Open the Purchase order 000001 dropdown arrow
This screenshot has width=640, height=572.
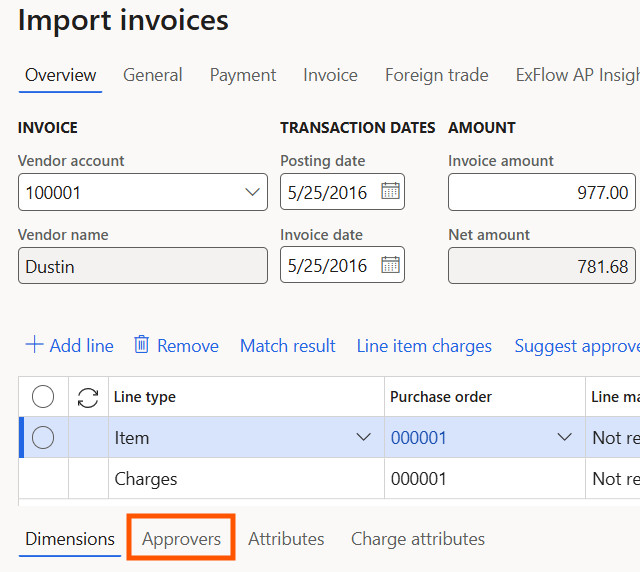click(564, 437)
